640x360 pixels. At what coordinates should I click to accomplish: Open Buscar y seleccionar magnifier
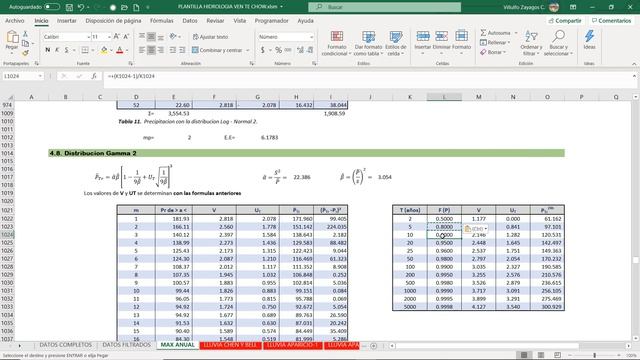click(558, 43)
